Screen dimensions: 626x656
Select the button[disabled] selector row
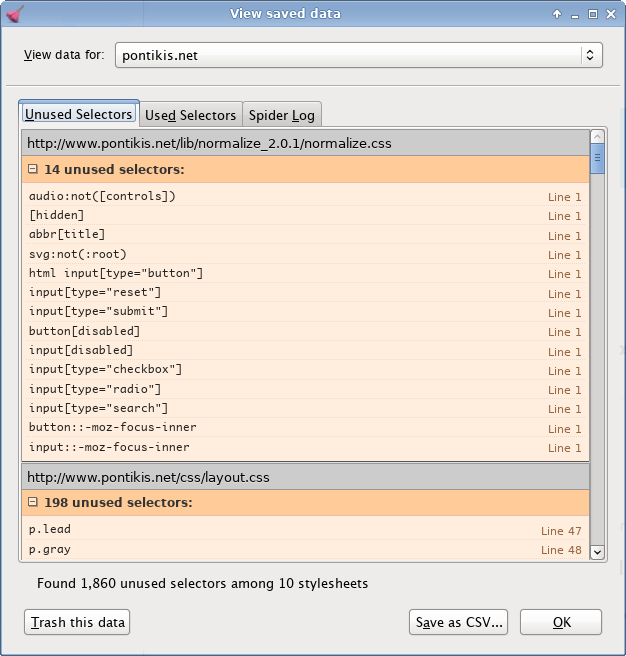click(305, 331)
